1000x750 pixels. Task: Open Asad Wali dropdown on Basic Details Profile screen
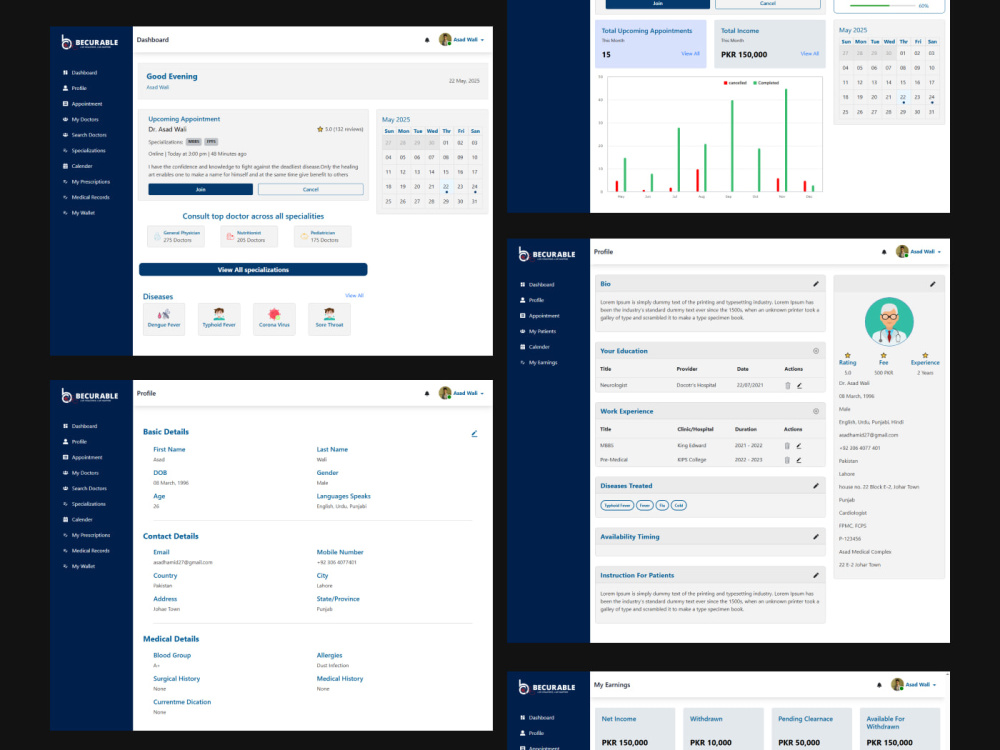coord(462,393)
